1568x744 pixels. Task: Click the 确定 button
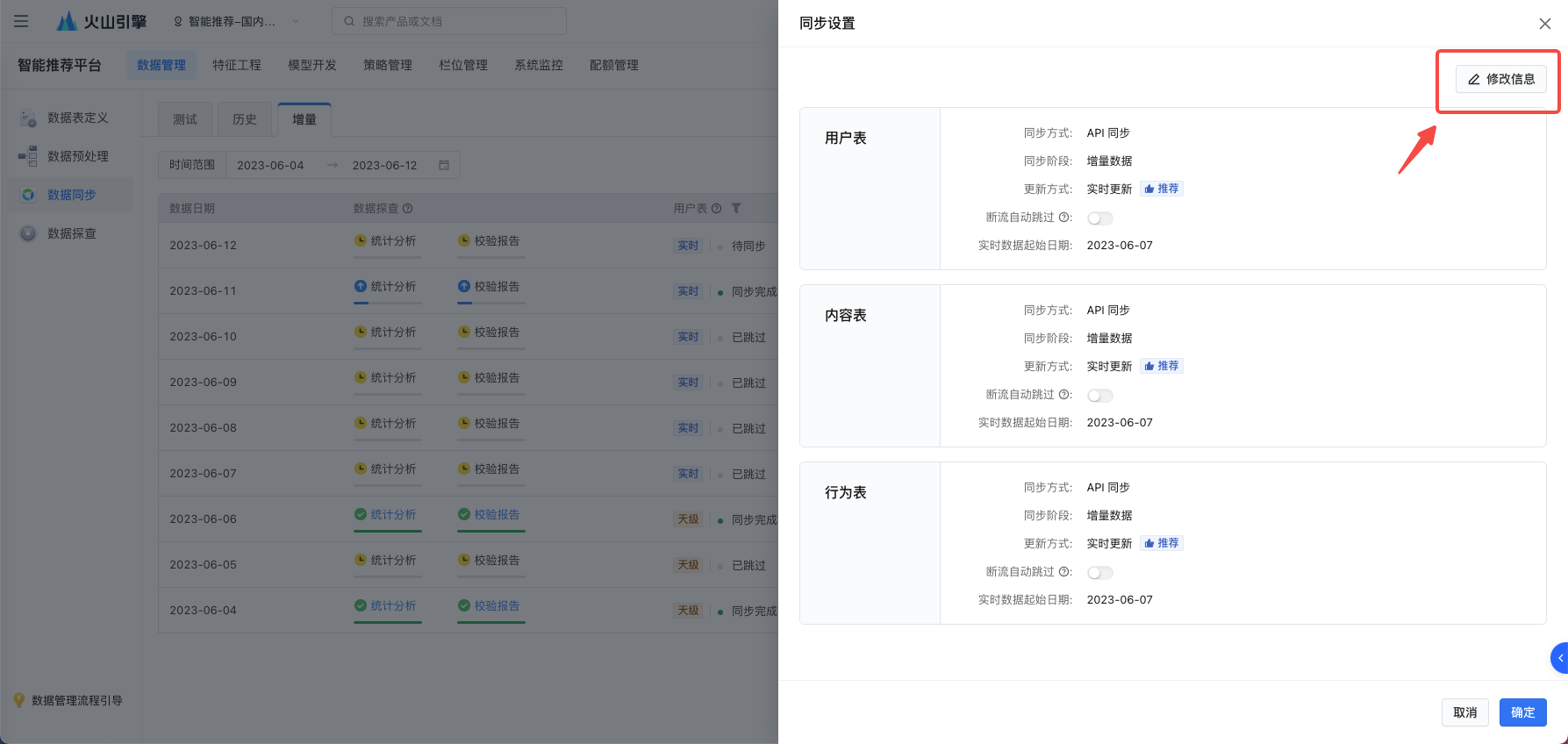1523,712
